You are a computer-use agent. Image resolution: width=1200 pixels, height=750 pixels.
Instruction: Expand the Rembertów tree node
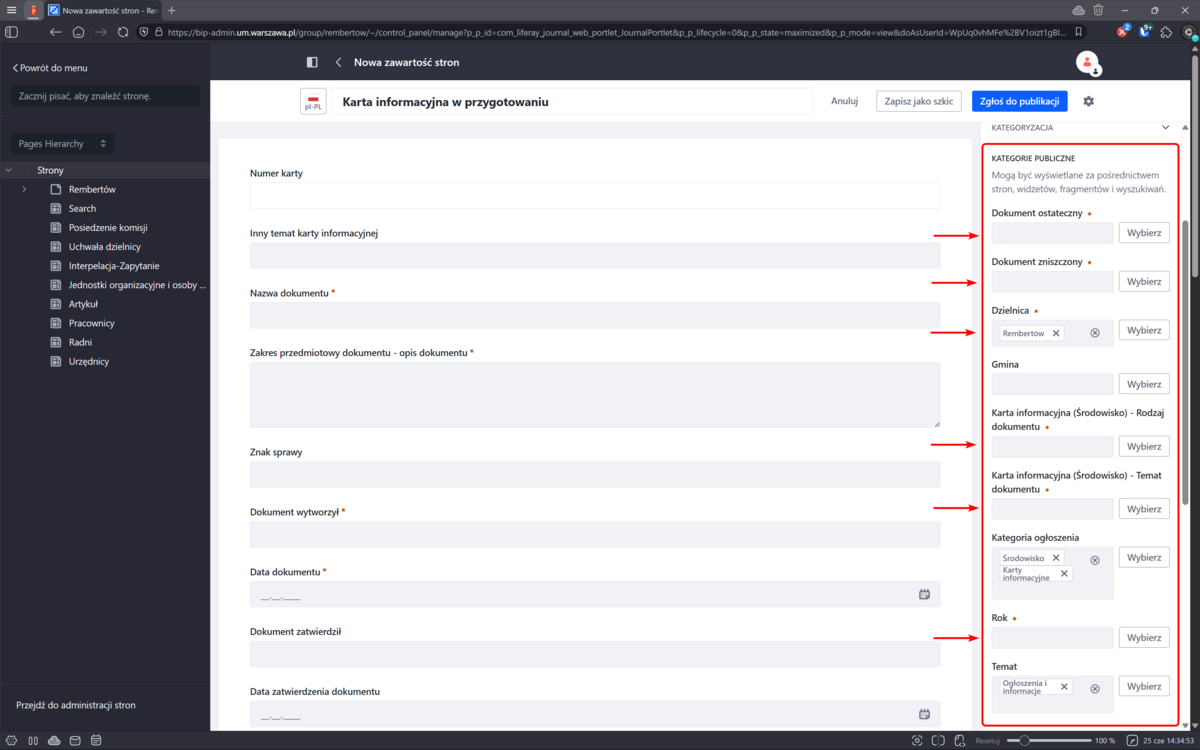tap(24, 190)
